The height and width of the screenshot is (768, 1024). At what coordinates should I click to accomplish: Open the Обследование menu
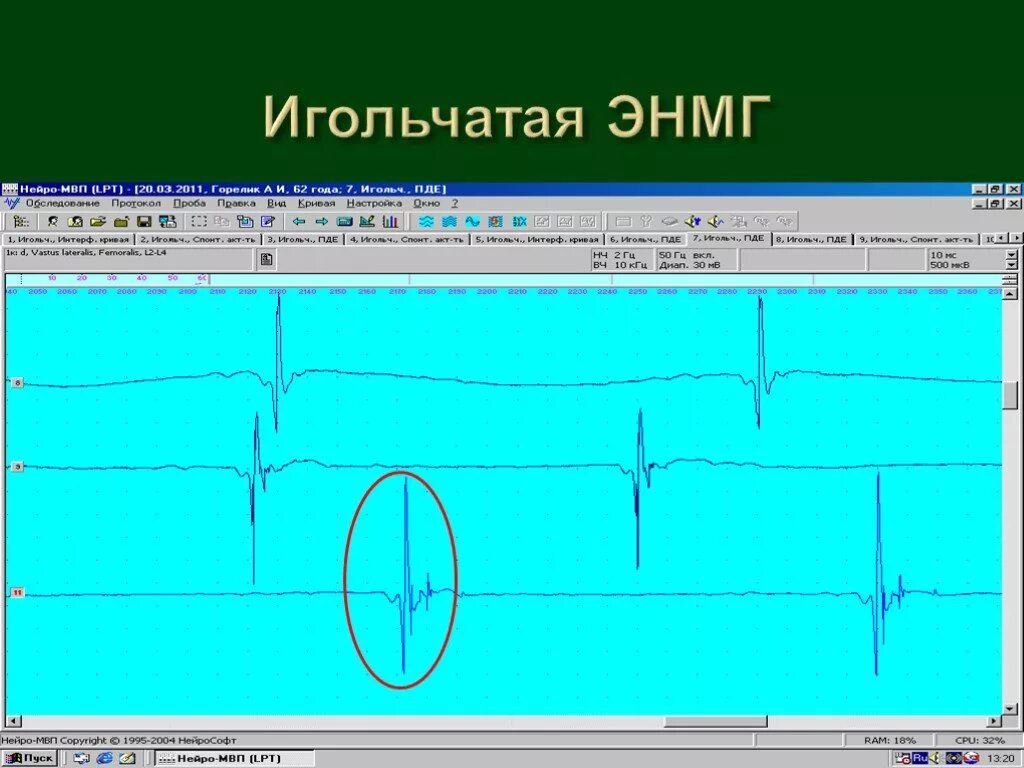pos(63,203)
